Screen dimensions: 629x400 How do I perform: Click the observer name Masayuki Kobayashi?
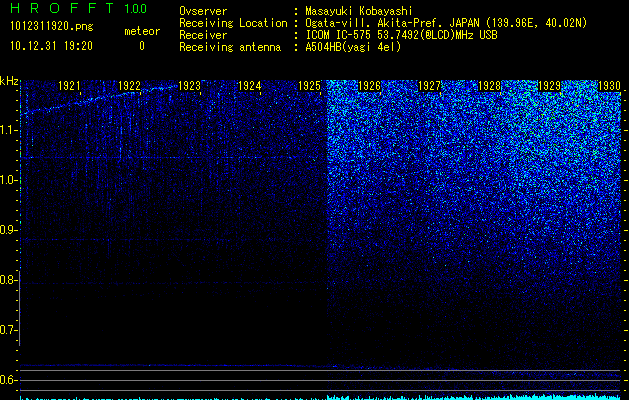tap(359, 11)
